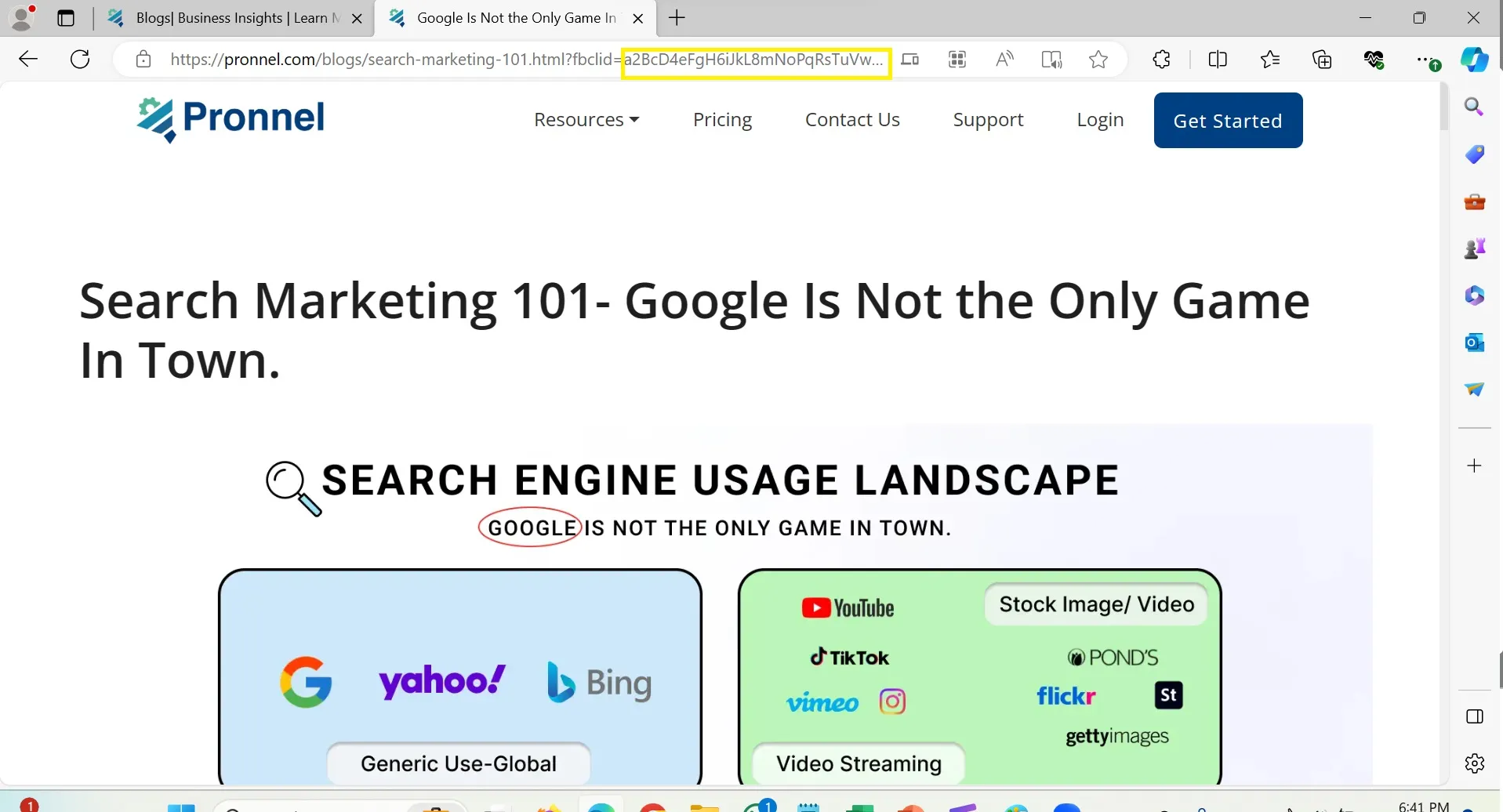Open Browser essentials heart icon
This screenshot has width=1503, height=812.
coord(1374,60)
